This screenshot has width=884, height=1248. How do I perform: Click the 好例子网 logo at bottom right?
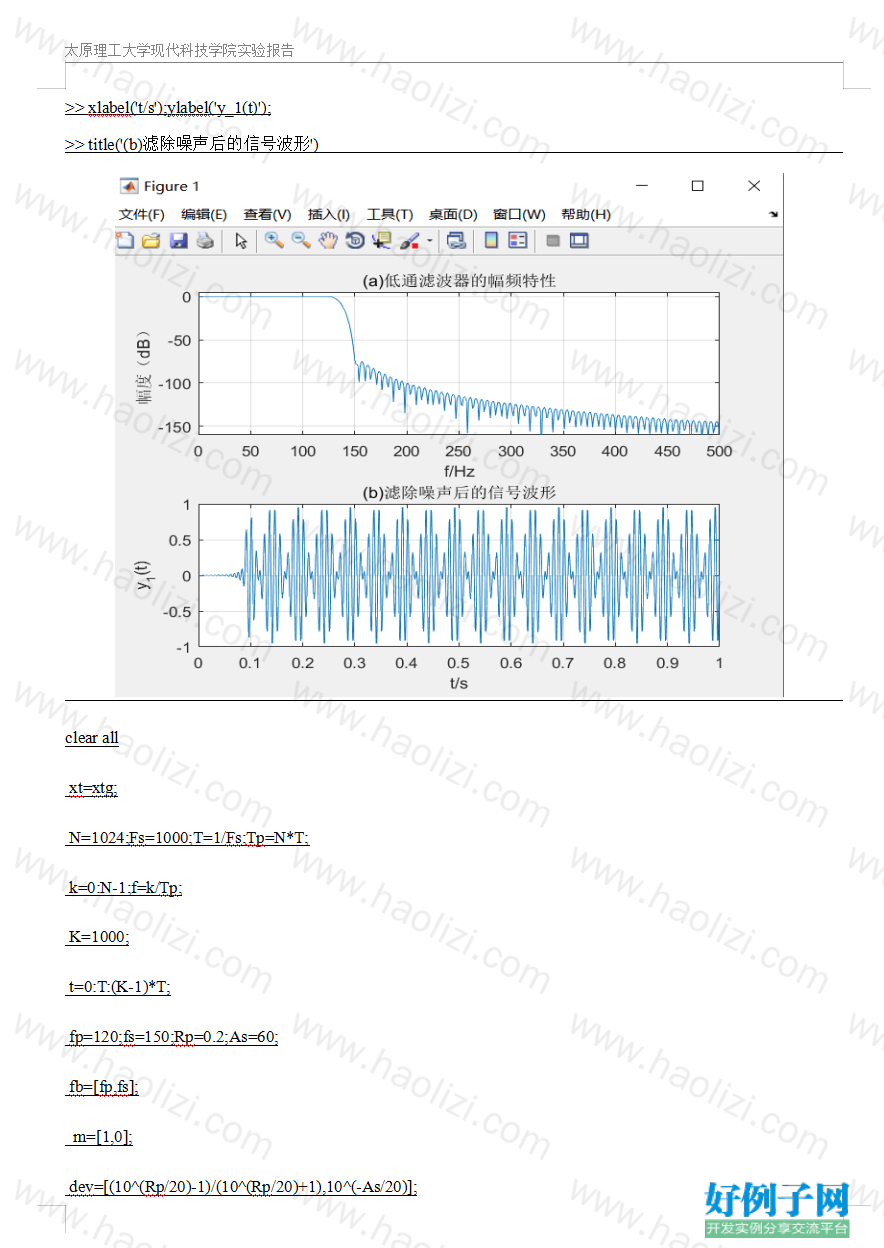click(x=778, y=1209)
